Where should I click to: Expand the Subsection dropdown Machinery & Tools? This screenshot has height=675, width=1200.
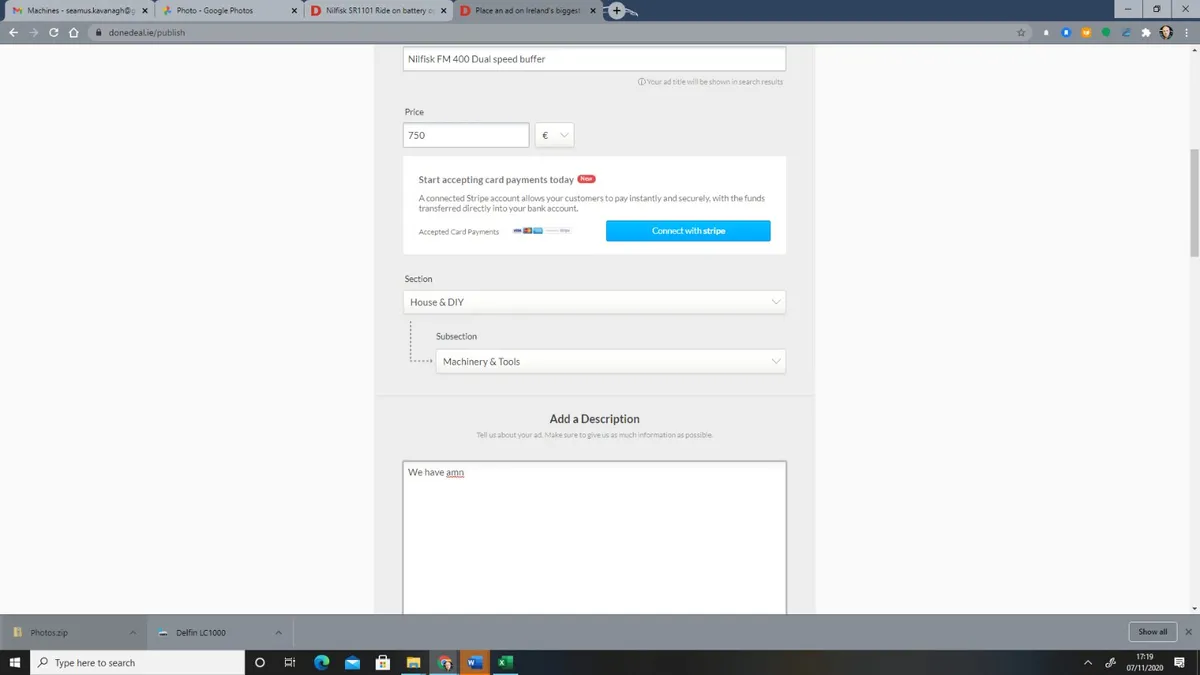(610, 361)
